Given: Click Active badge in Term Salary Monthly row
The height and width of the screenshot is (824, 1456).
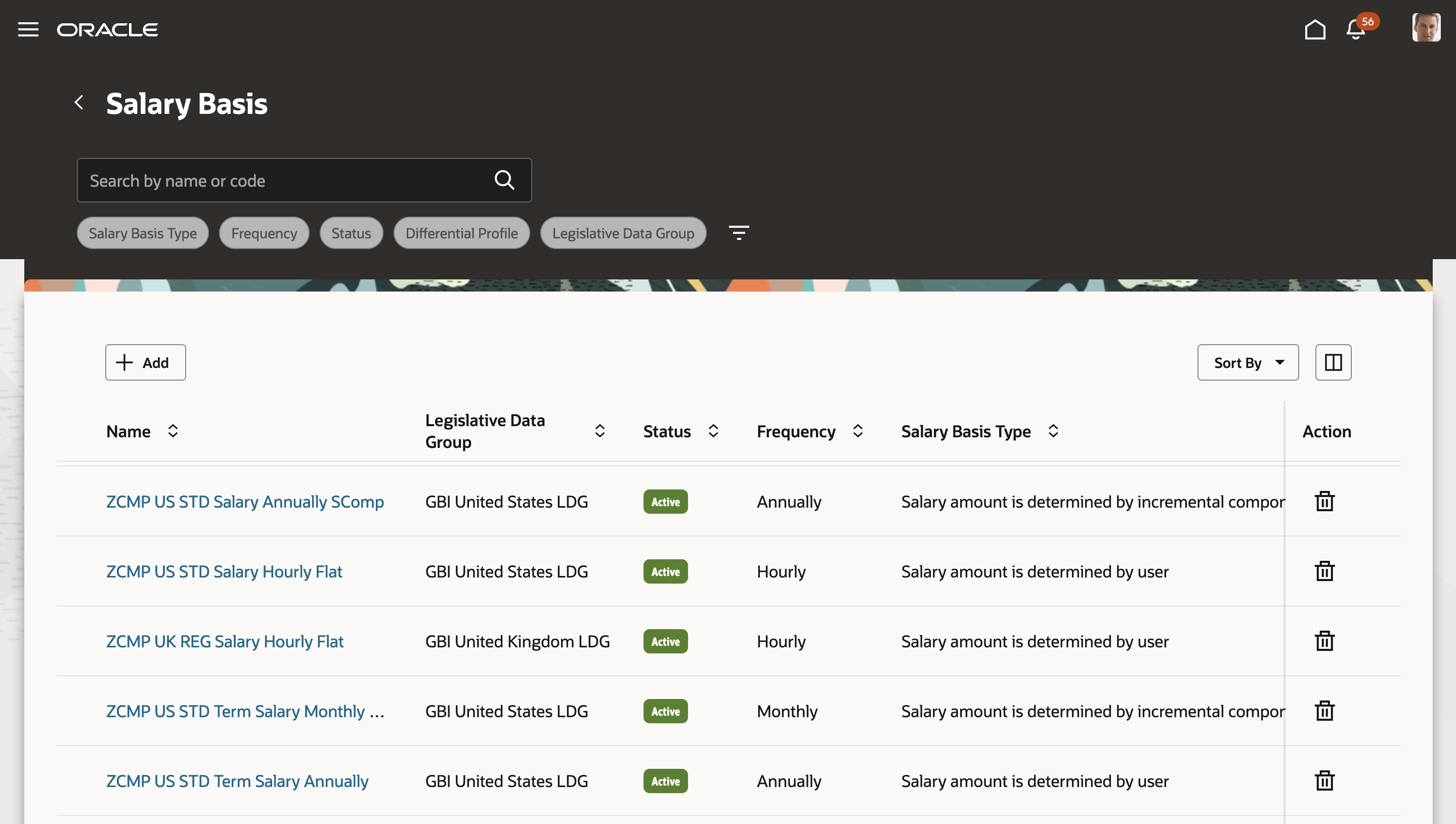Looking at the screenshot, I should (665, 711).
